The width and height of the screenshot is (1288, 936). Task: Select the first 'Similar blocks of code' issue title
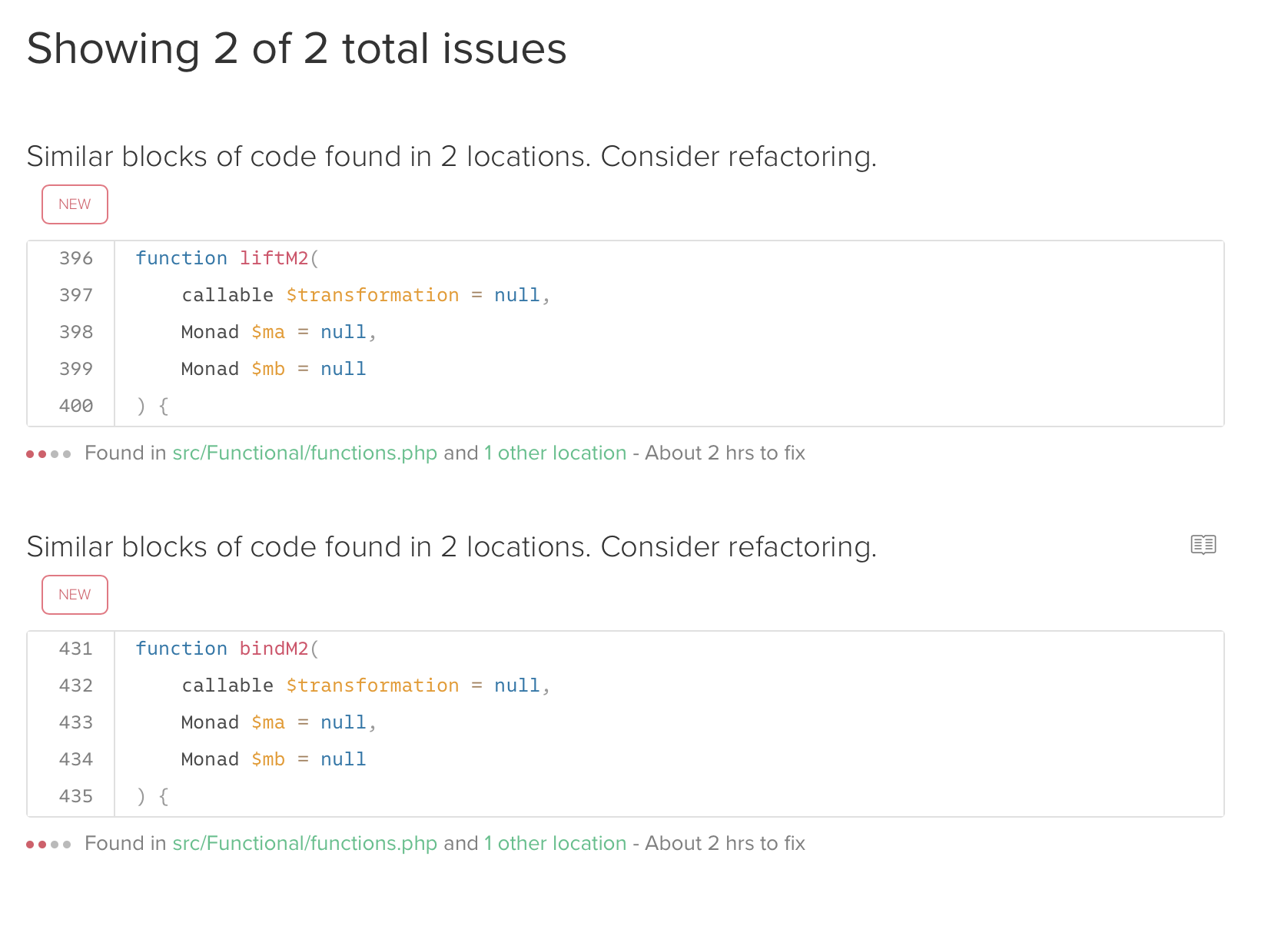451,157
